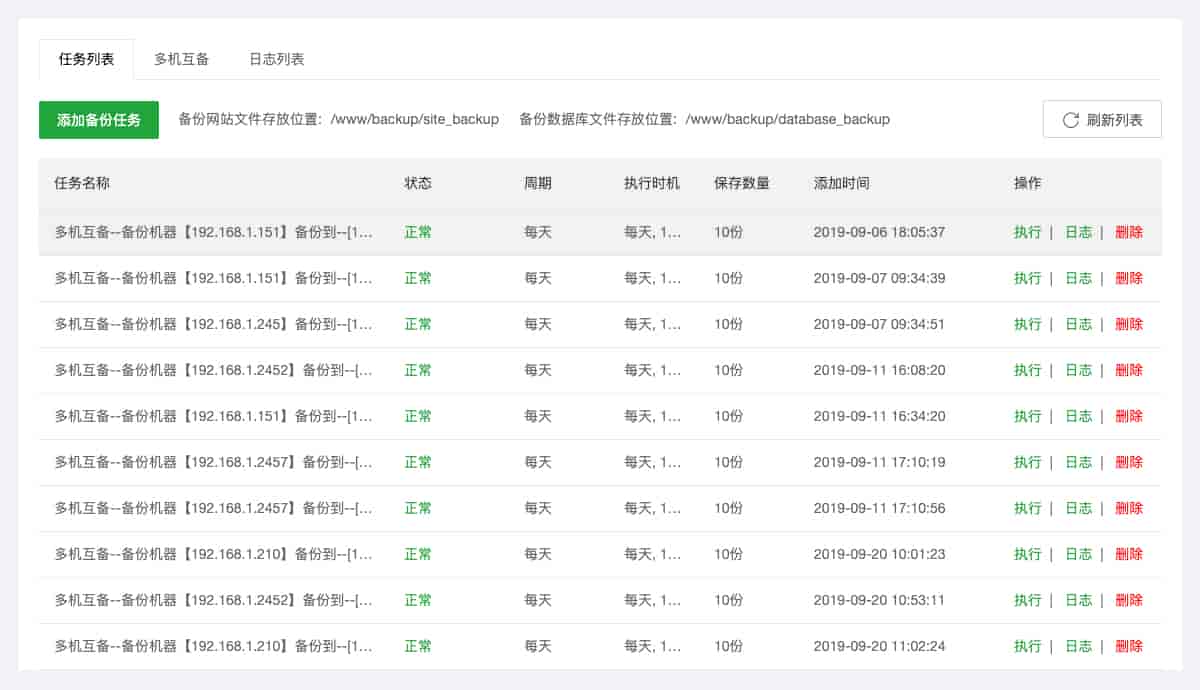Remove the task added 2019-09-20 10:53:11
Image resolution: width=1200 pixels, height=690 pixels.
tap(1129, 600)
